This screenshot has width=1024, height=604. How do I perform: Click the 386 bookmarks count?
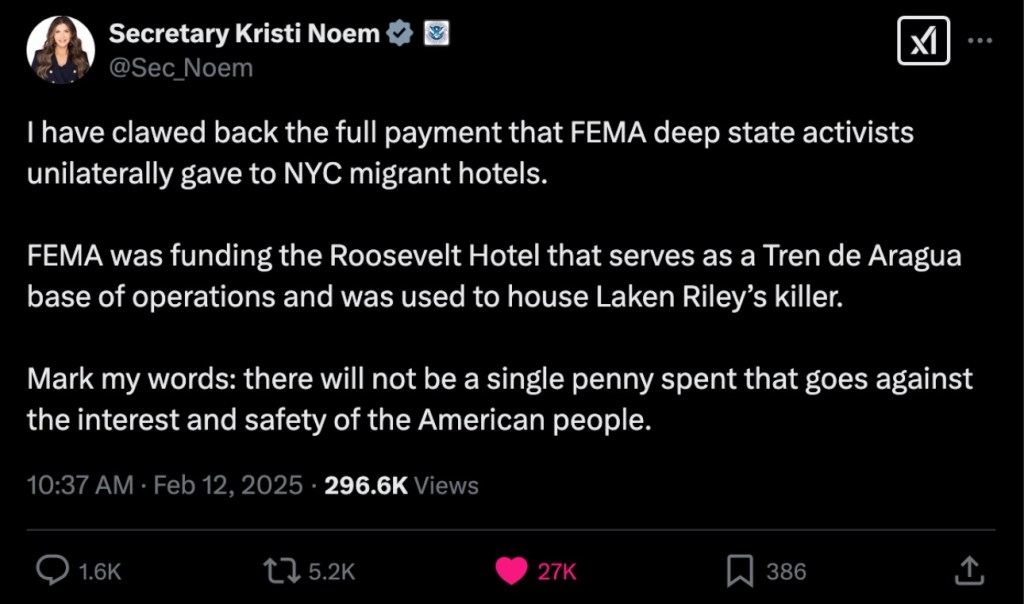click(786, 571)
